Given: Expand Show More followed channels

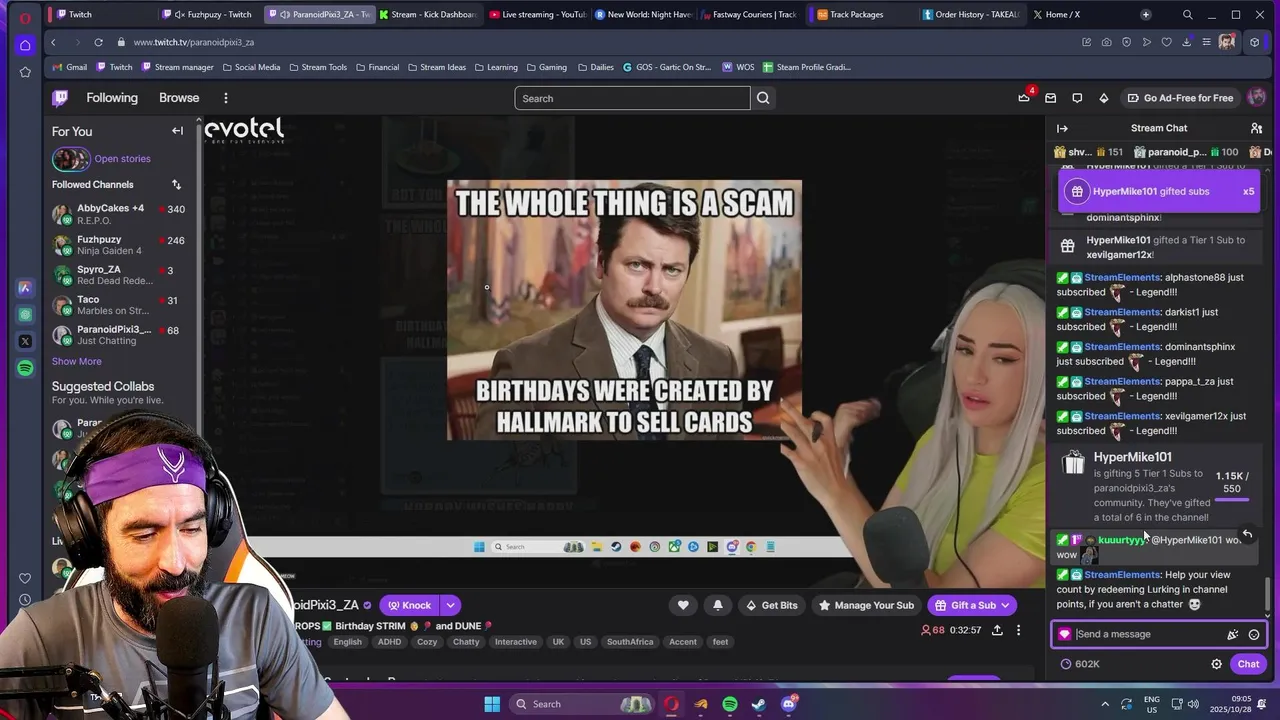Looking at the screenshot, I should [76, 361].
